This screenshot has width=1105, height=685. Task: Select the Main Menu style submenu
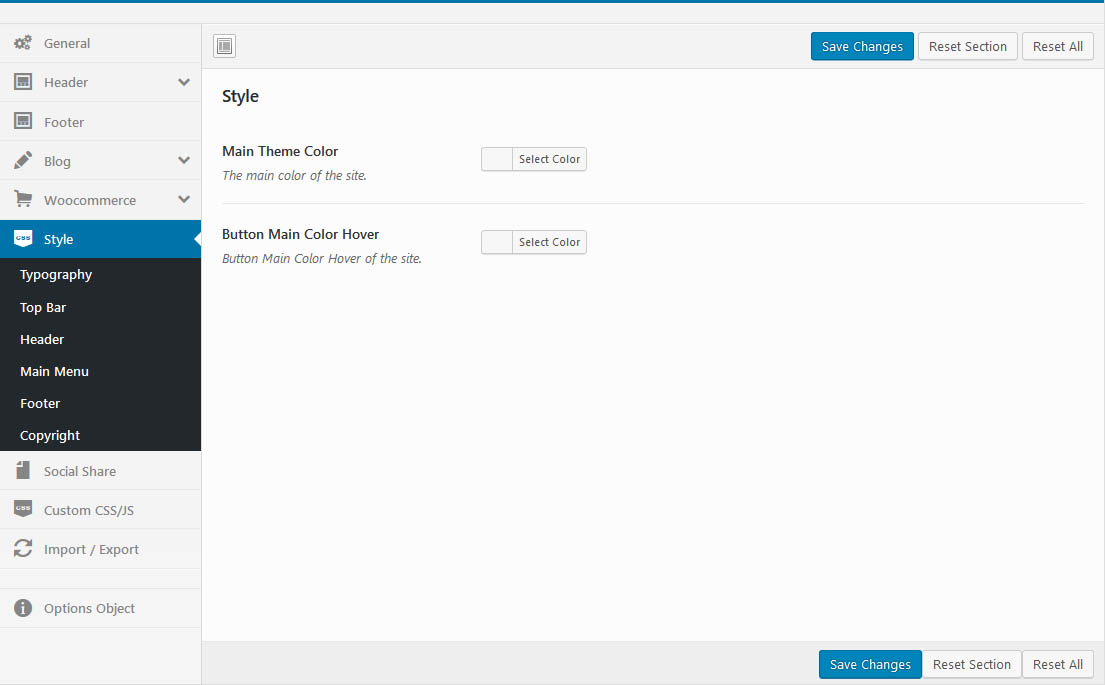point(54,371)
